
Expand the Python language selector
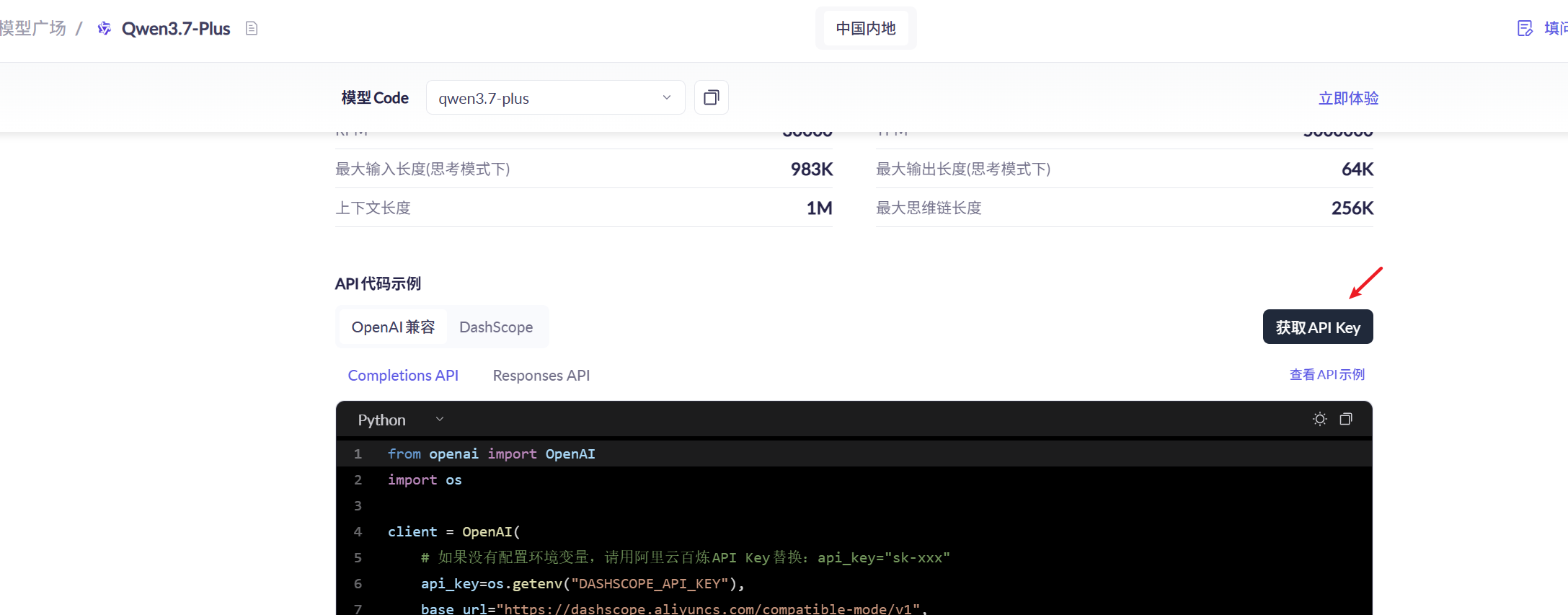click(x=401, y=420)
